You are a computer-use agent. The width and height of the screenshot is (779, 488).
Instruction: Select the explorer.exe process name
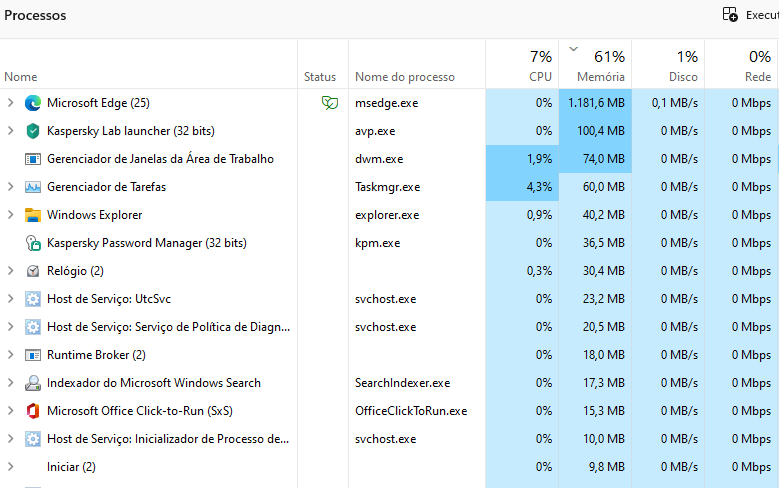(x=387, y=215)
